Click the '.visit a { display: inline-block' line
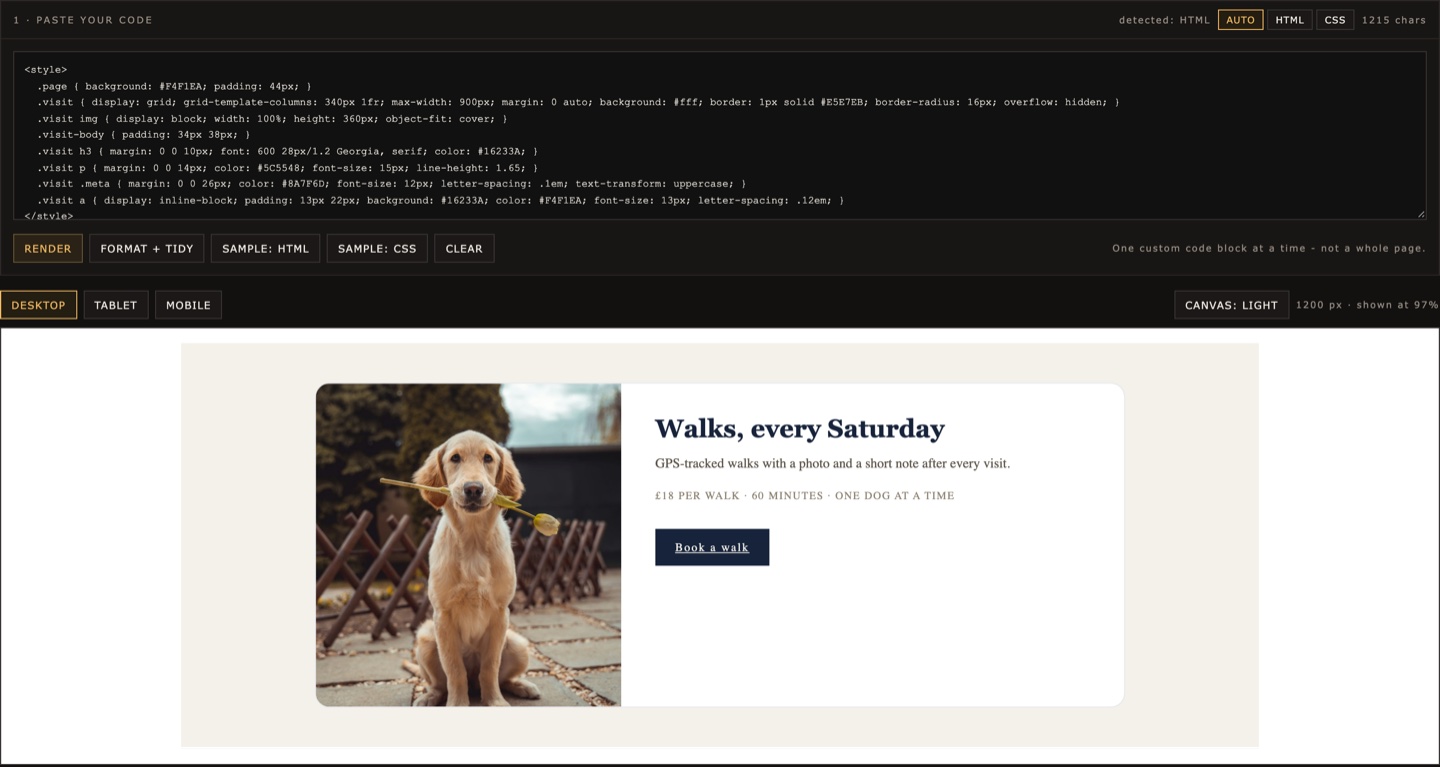The height and width of the screenshot is (767, 1440). [x=440, y=200]
